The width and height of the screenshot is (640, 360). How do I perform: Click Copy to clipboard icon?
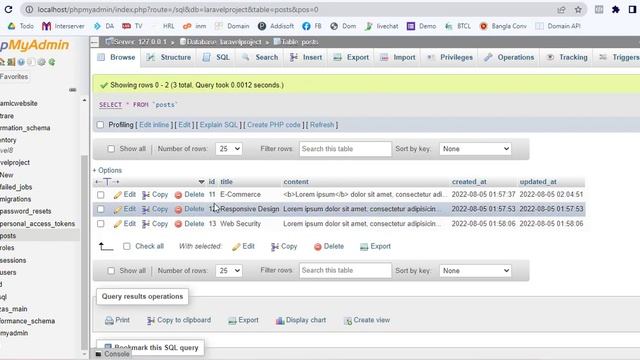click(x=151, y=321)
